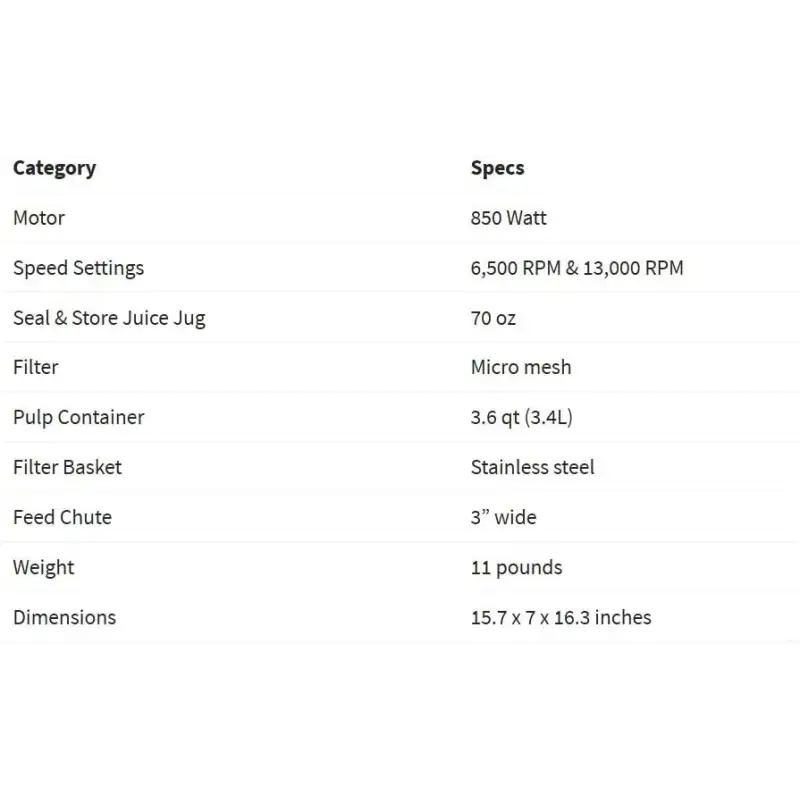
Task: Select the Feed Chute label
Action: click(62, 517)
